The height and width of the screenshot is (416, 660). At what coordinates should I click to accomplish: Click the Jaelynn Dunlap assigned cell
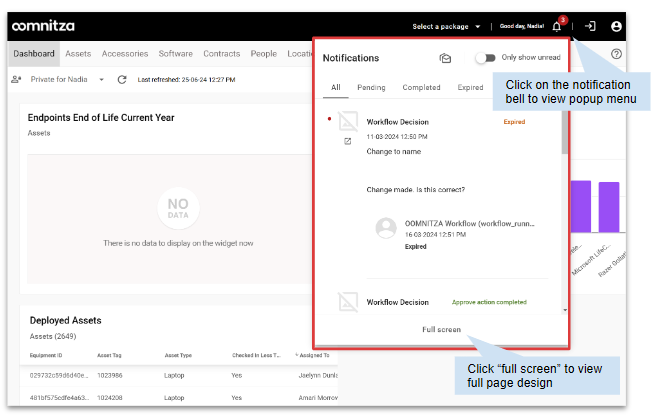click(x=318, y=376)
